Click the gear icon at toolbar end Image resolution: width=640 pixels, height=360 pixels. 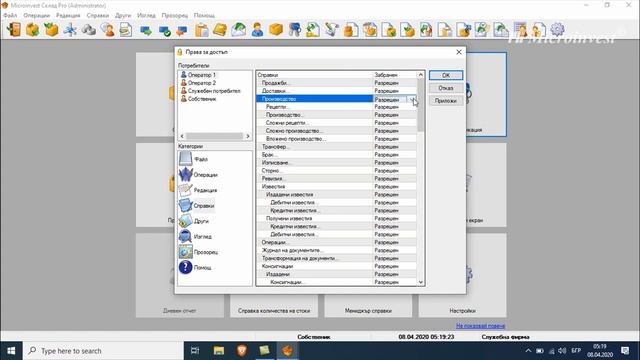558,30
